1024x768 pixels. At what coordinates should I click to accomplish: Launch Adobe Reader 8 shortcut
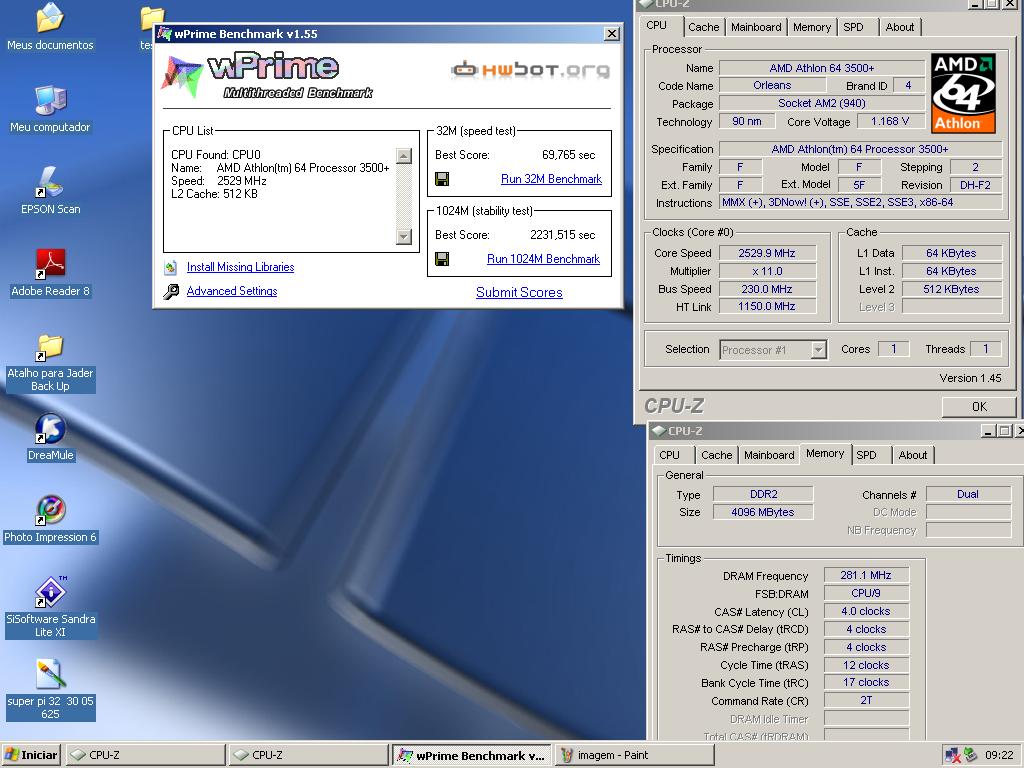coord(50,273)
